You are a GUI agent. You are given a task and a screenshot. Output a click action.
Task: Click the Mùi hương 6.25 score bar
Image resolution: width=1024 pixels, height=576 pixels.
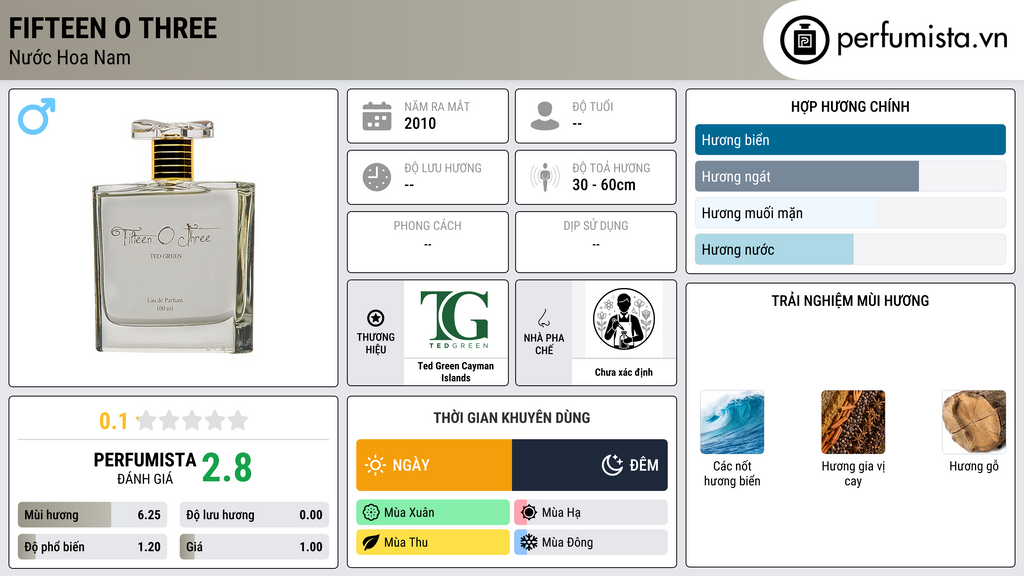point(92,515)
